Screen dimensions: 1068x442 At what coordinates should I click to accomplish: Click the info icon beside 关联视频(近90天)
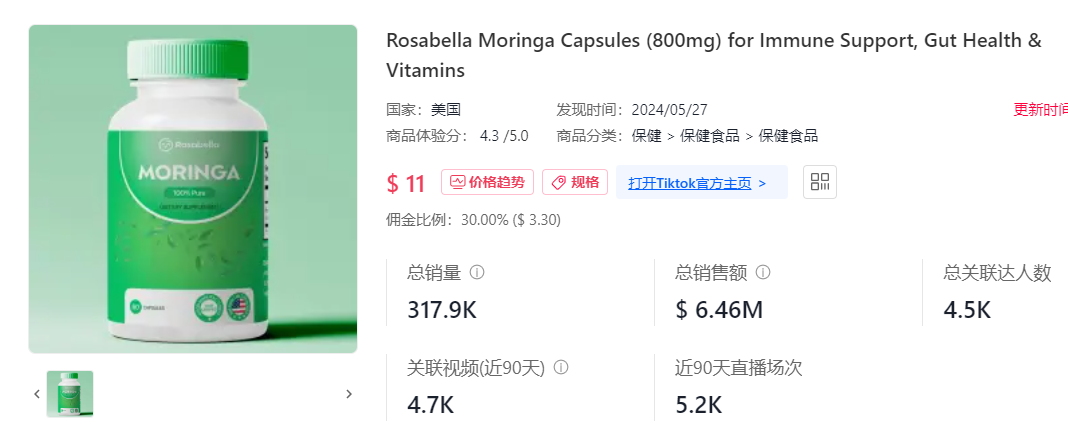pyautogui.click(x=561, y=367)
